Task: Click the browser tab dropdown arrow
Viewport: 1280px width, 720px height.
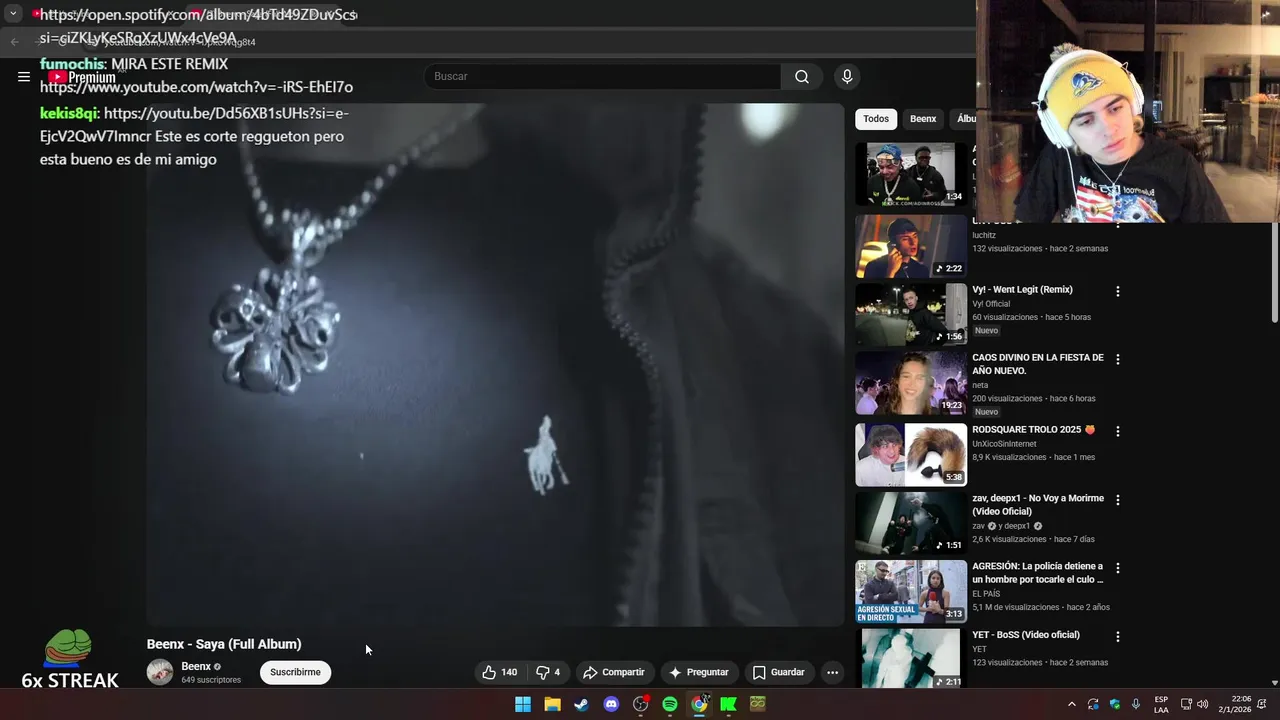Action: (13, 14)
